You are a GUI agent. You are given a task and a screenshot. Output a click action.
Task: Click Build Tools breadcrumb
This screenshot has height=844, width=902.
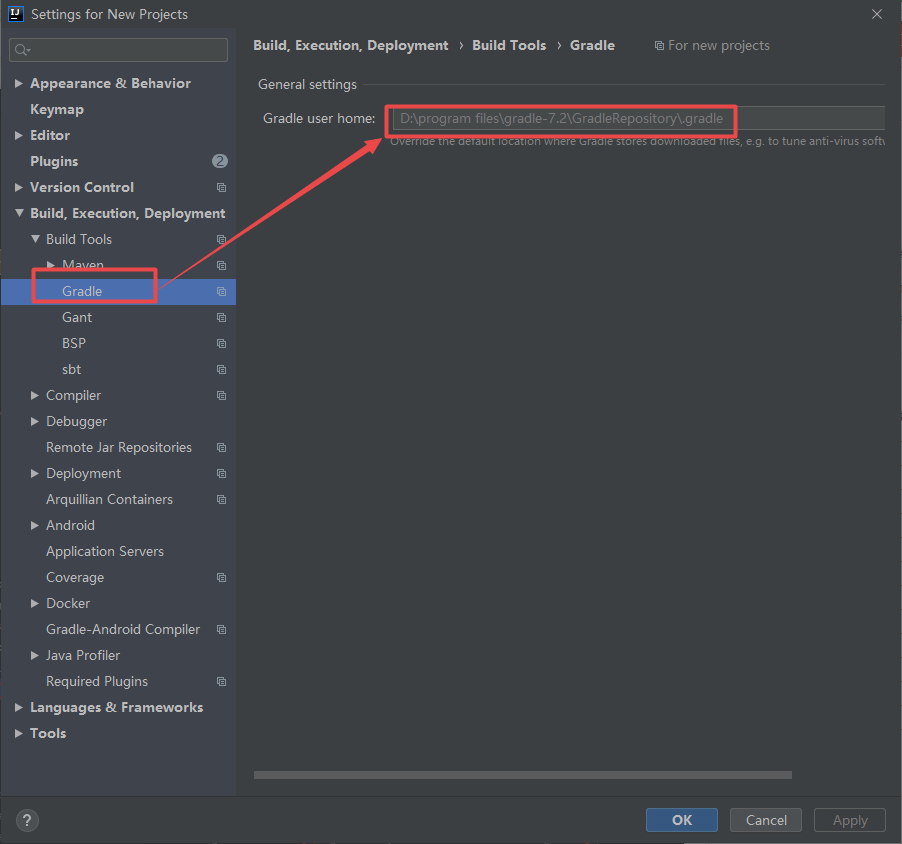(509, 45)
